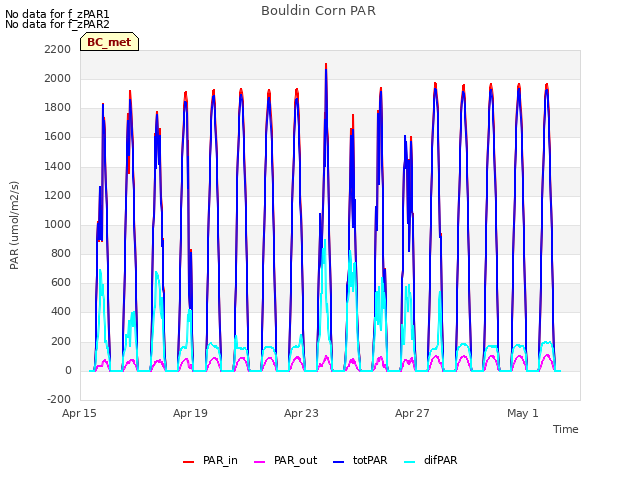Click the chart title Bouldin Corn PAR
Viewport: 640px width, 480px height.
point(318,11)
